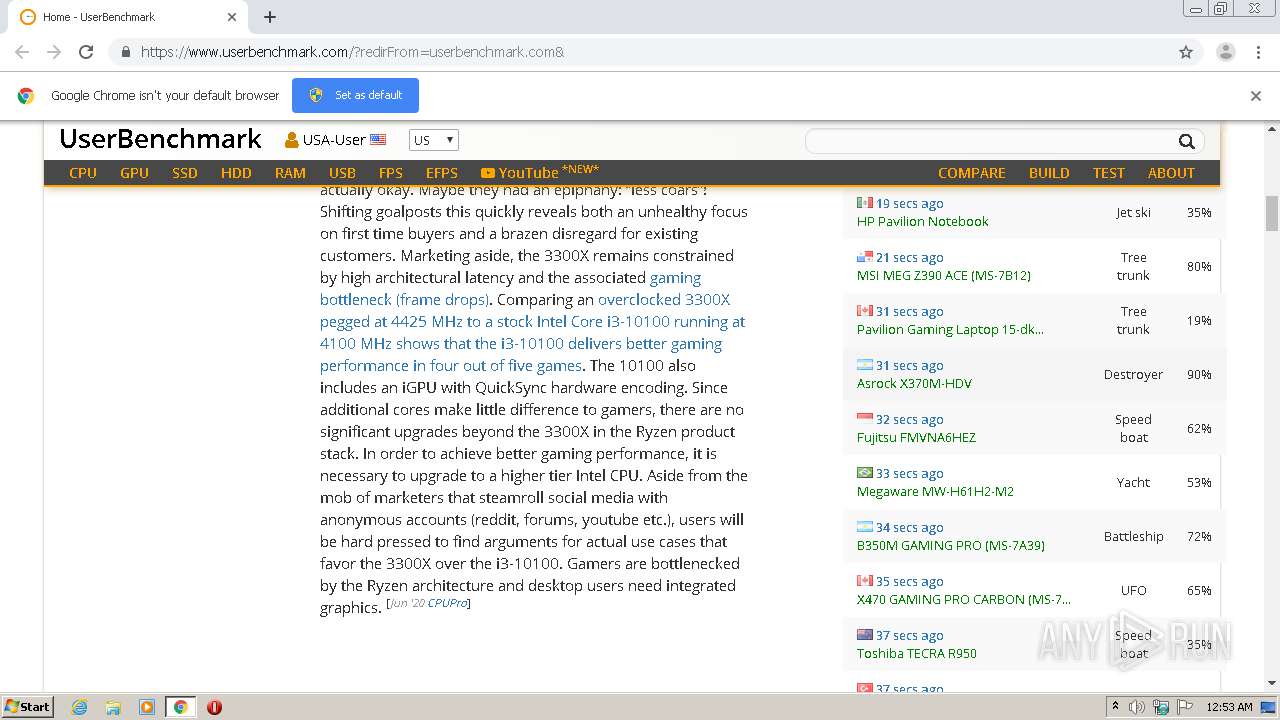The image size is (1280, 720).
Task: Click the US flag next to USA-User
Action: click(x=378, y=140)
